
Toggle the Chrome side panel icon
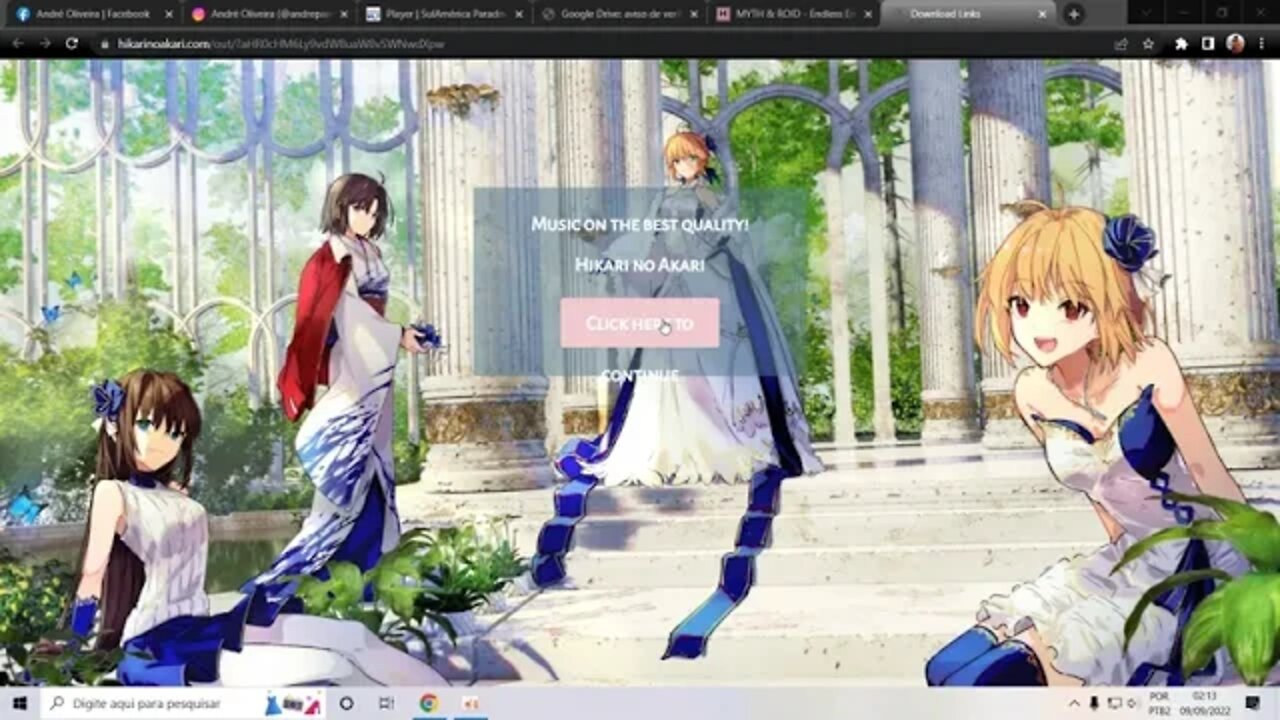(x=1208, y=44)
